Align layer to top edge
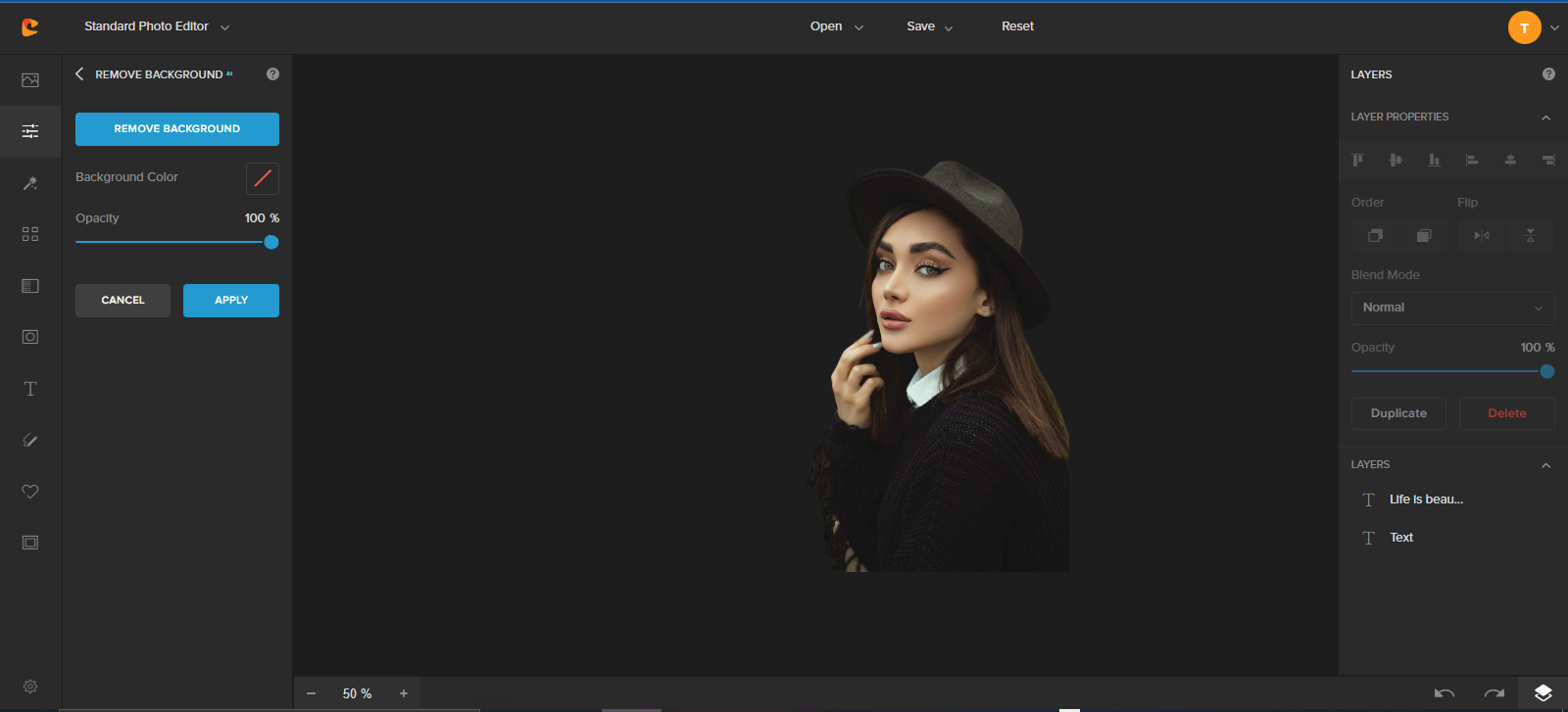 pyautogui.click(x=1357, y=160)
